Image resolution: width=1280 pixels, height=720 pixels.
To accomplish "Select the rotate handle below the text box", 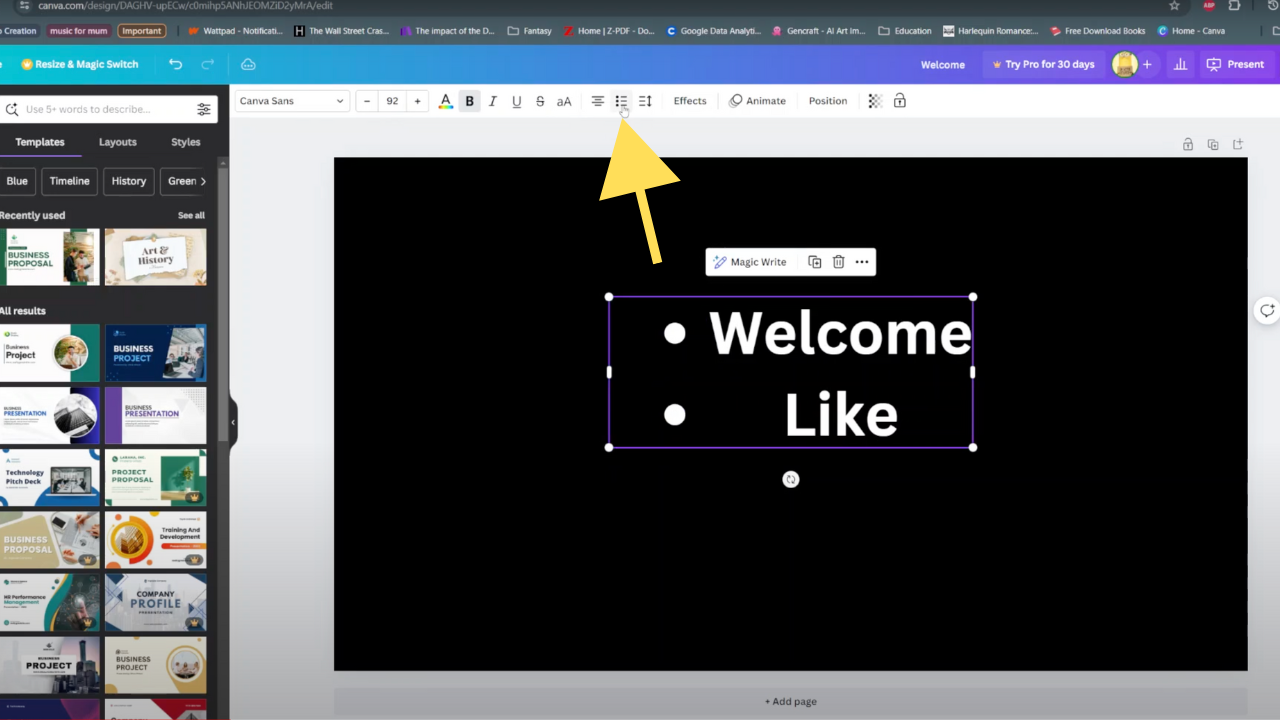I will pyautogui.click(x=791, y=480).
